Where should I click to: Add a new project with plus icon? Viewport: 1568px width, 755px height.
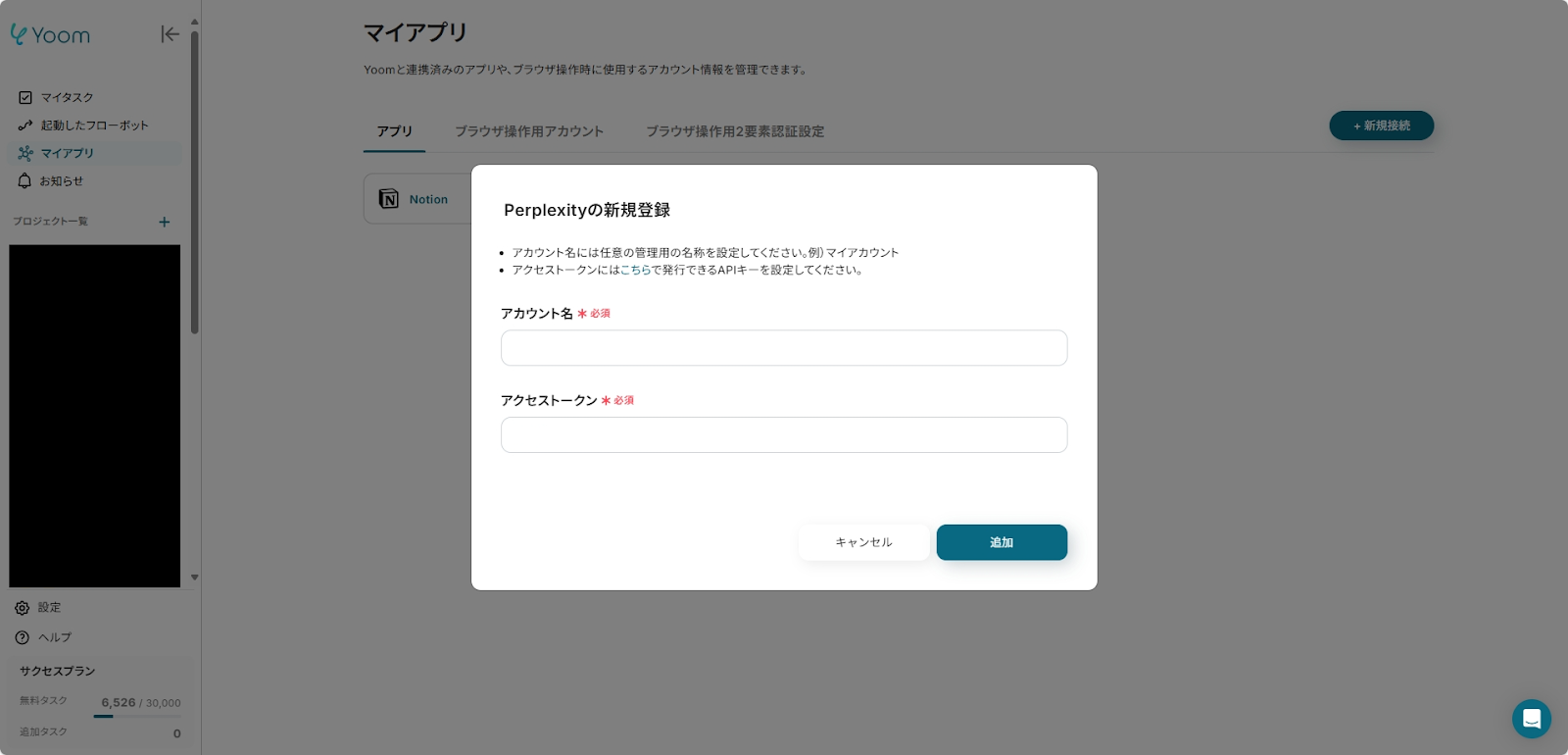point(165,223)
